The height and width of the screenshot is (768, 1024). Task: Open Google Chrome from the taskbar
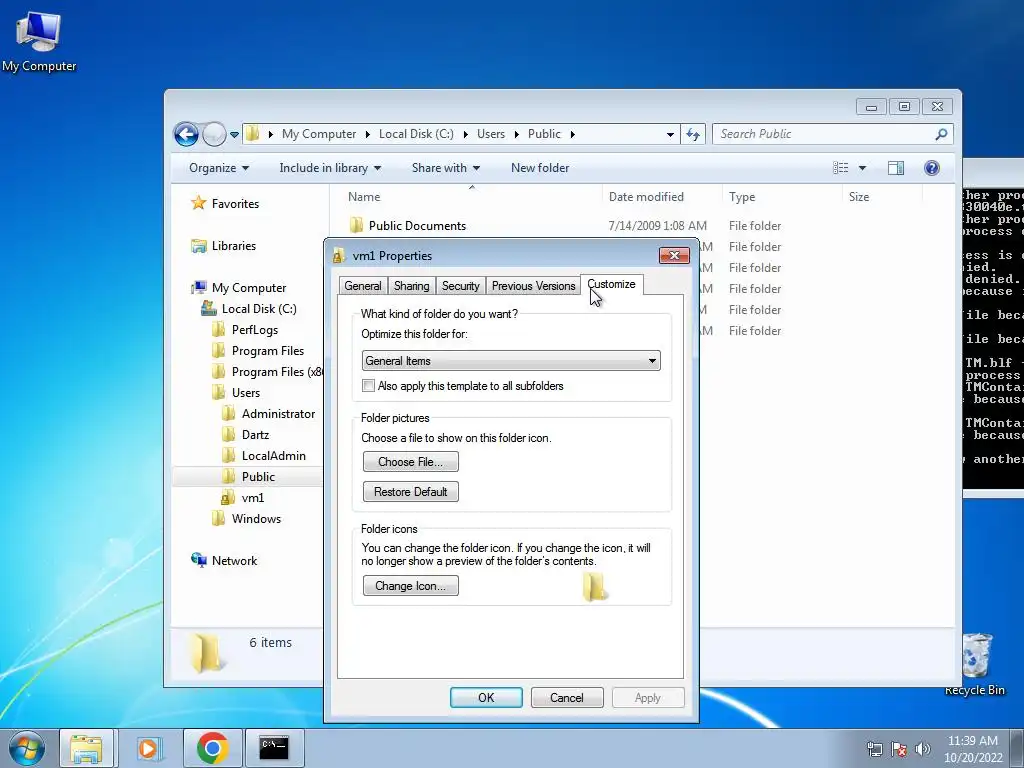pyautogui.click(x=212, y=748)
